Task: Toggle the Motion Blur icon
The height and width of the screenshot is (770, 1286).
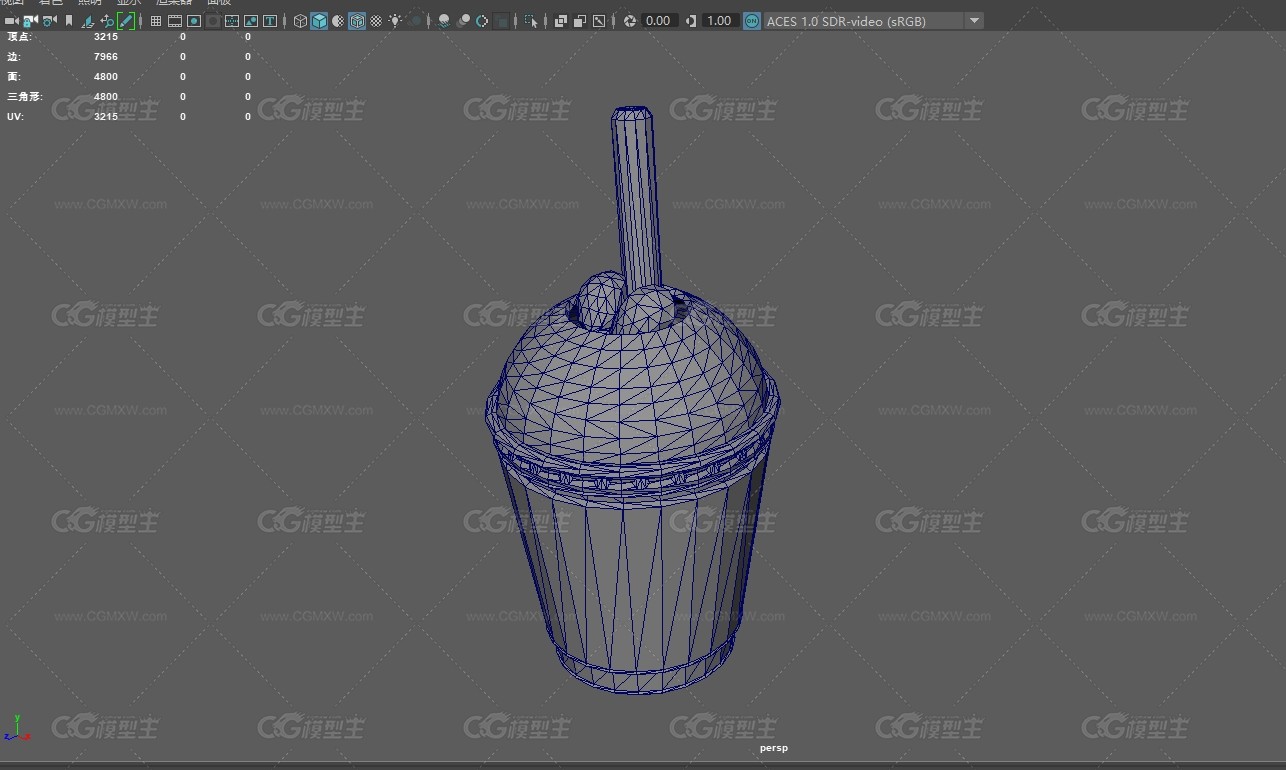Action: click(x=464, y=20)
